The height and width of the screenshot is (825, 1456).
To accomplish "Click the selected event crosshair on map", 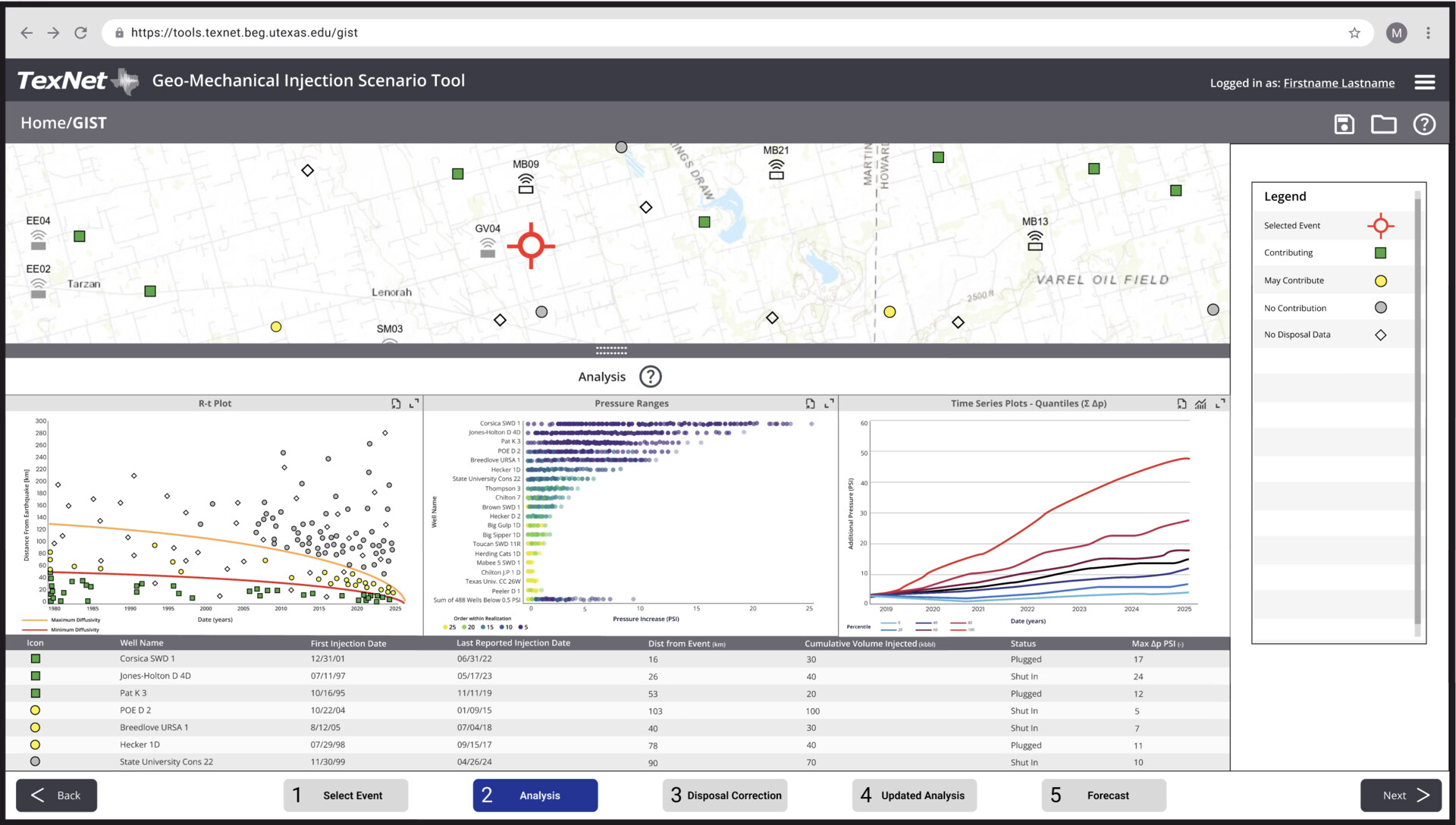I will [531, 246].
